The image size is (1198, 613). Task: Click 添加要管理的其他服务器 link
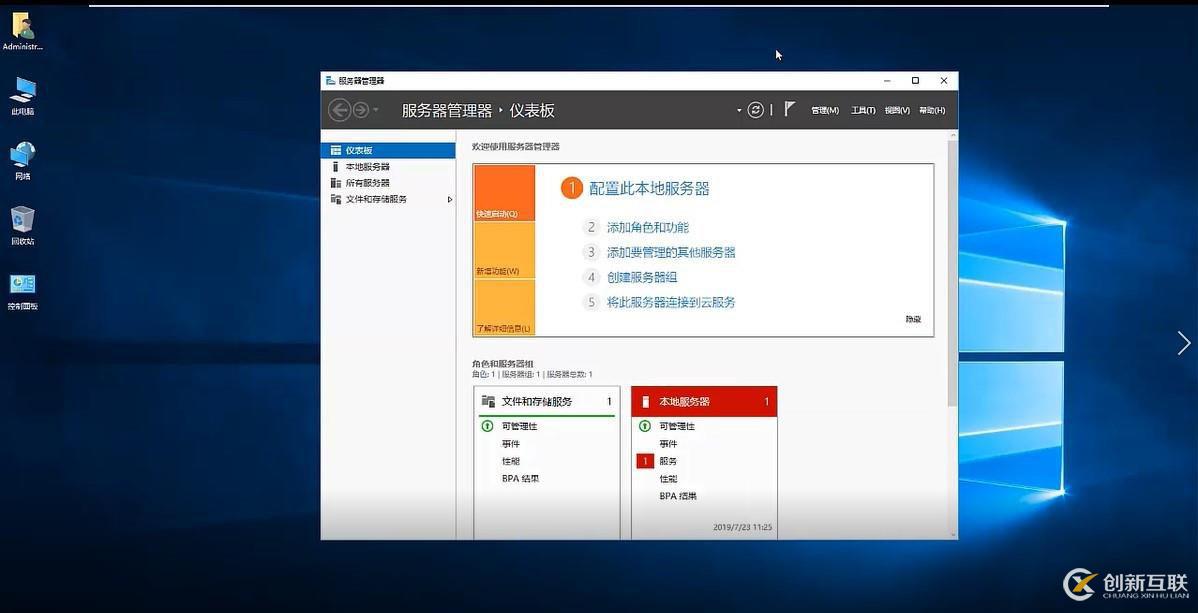(x=671, y=252)
